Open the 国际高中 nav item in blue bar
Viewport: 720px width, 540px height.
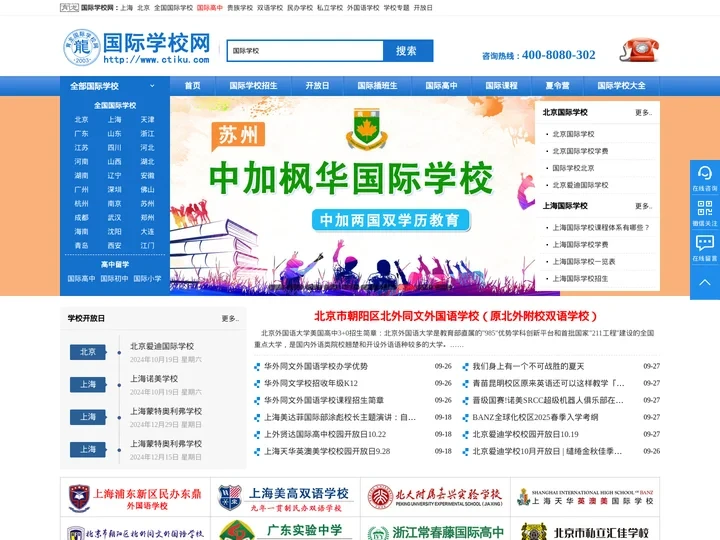pos(441,86)
